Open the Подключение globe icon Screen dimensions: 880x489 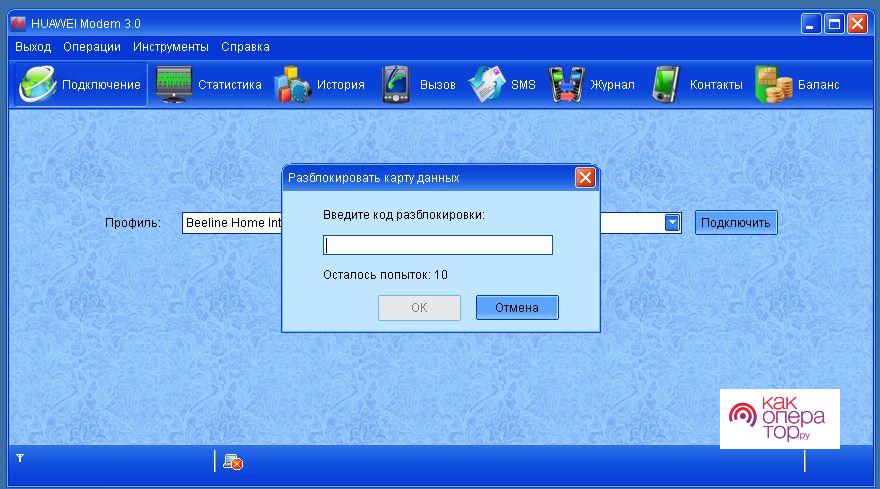[x=38, y=85]
